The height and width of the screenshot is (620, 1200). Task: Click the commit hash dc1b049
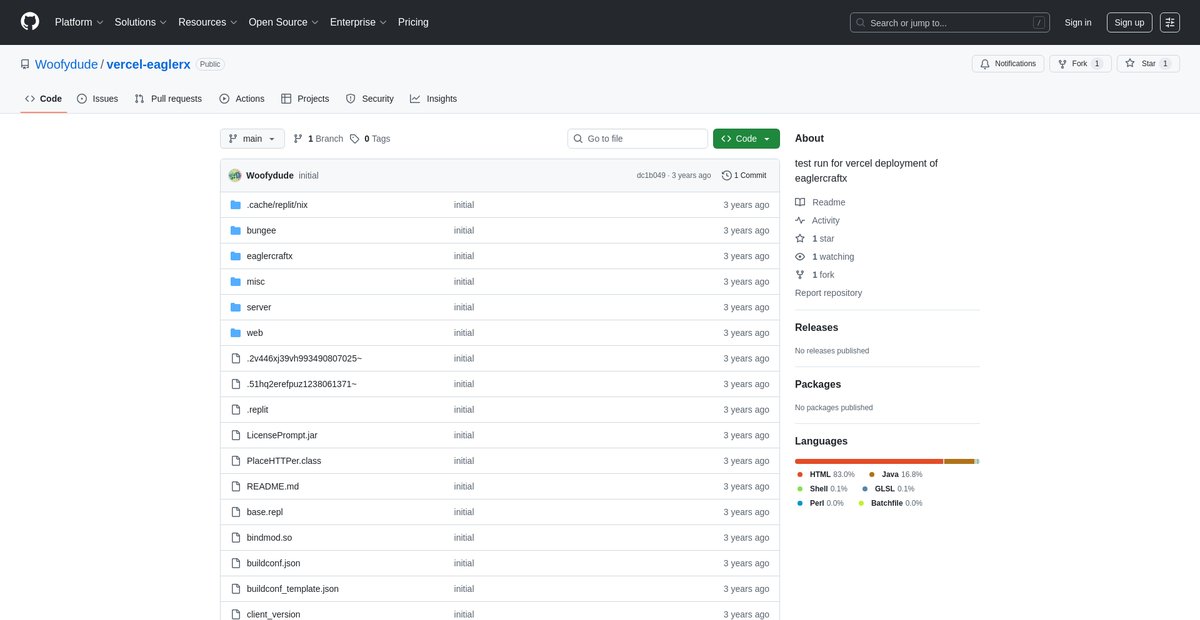pos(651,175)
